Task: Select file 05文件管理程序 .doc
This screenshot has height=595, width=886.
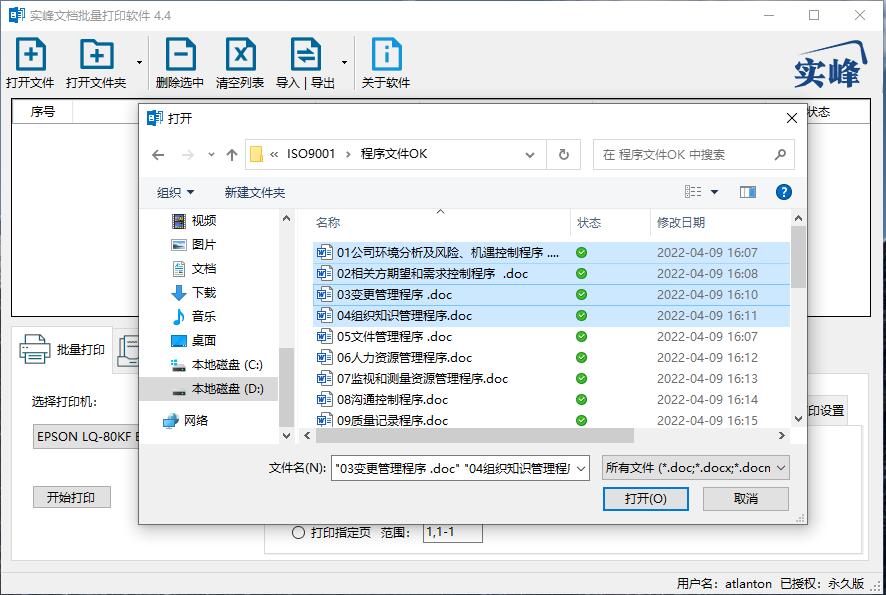Action: 551,337
